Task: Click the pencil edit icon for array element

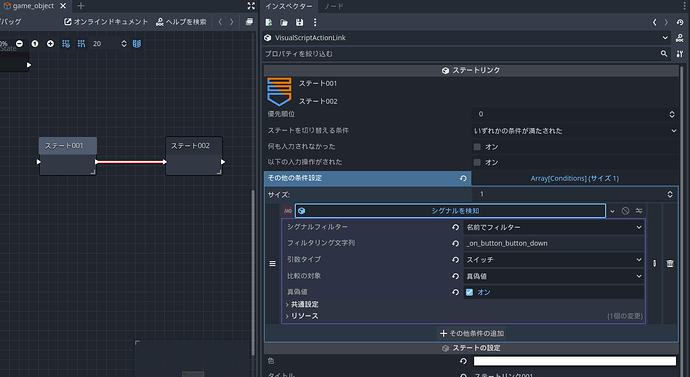Action: pyautogui.click(x=654, y=264)
